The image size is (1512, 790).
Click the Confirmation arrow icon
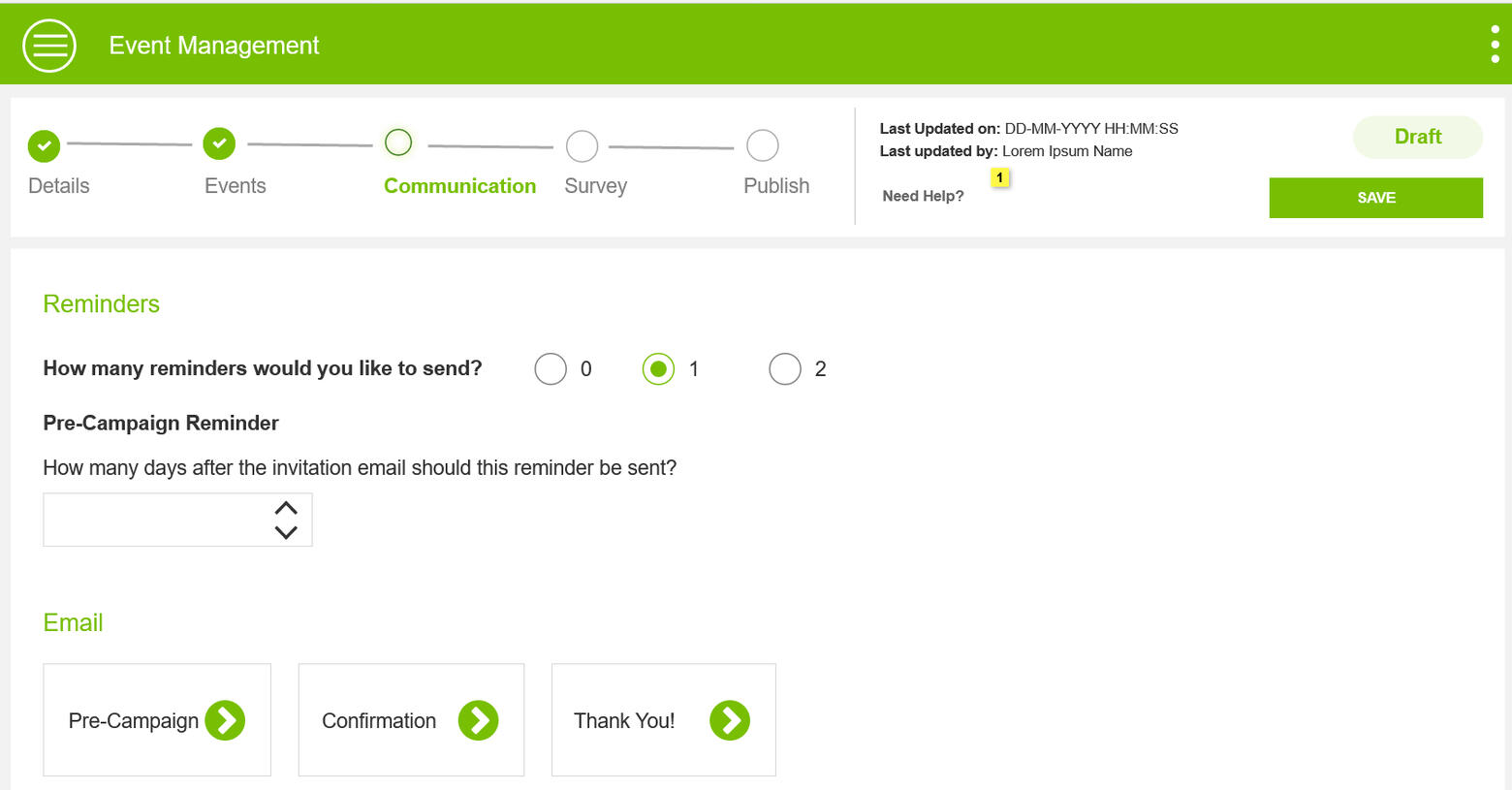pos(478,720)
